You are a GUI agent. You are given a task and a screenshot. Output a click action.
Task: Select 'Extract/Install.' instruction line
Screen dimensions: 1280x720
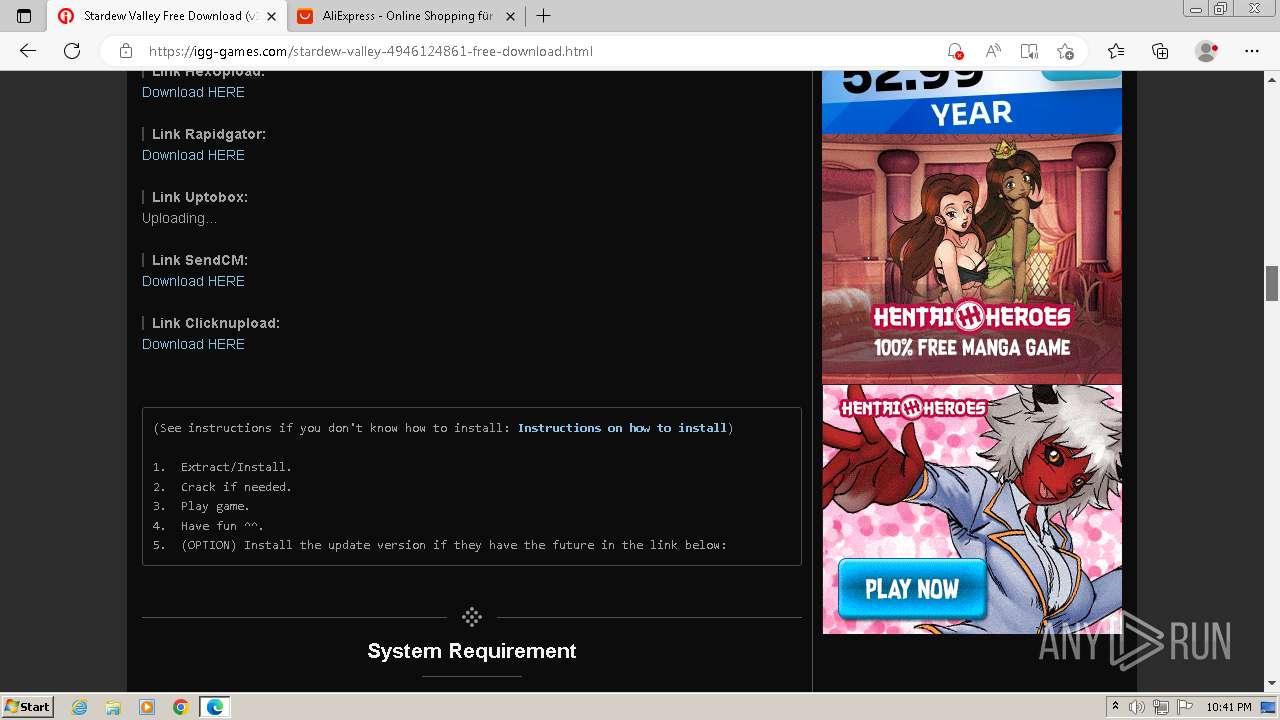pos(236,467)
